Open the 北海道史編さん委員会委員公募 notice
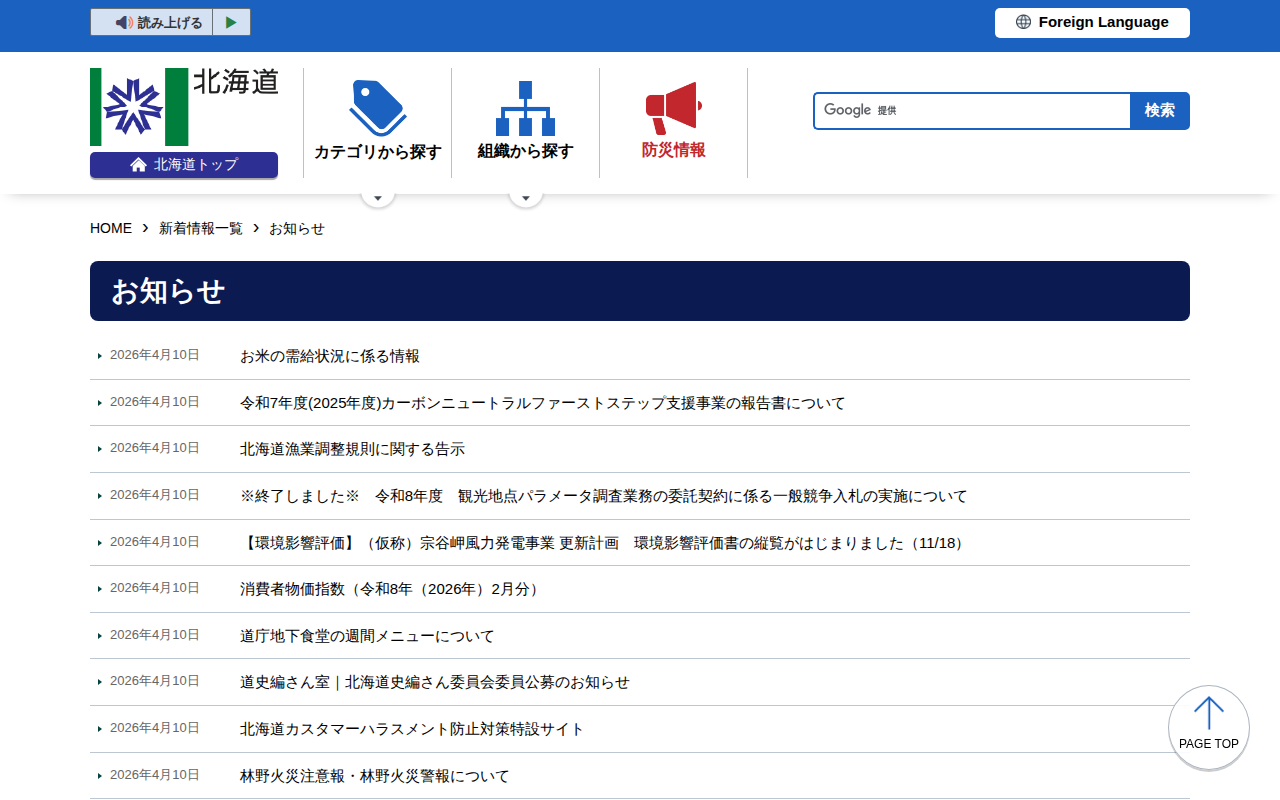 [435, 682]
